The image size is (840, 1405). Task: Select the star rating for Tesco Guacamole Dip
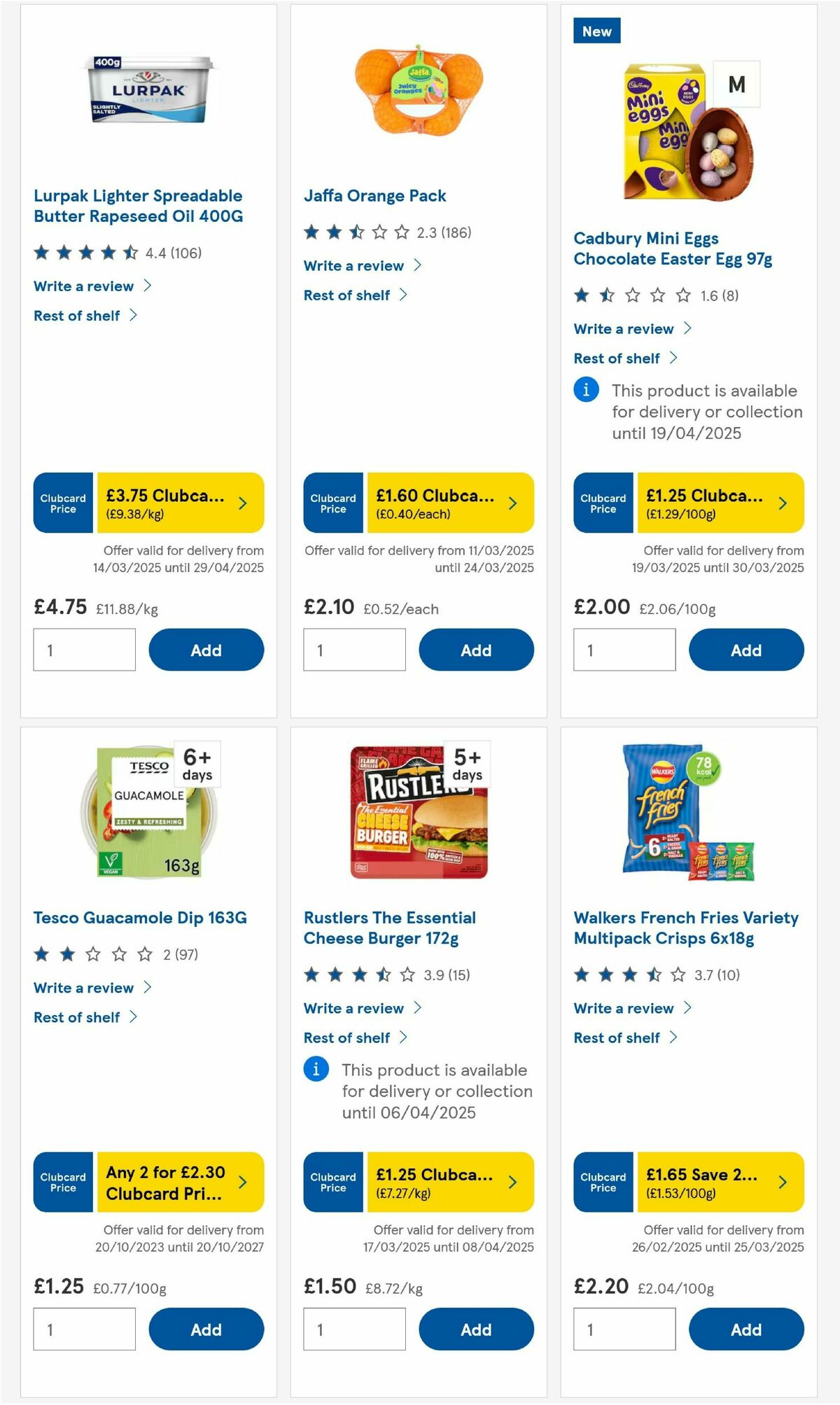(x=93, y=953)
